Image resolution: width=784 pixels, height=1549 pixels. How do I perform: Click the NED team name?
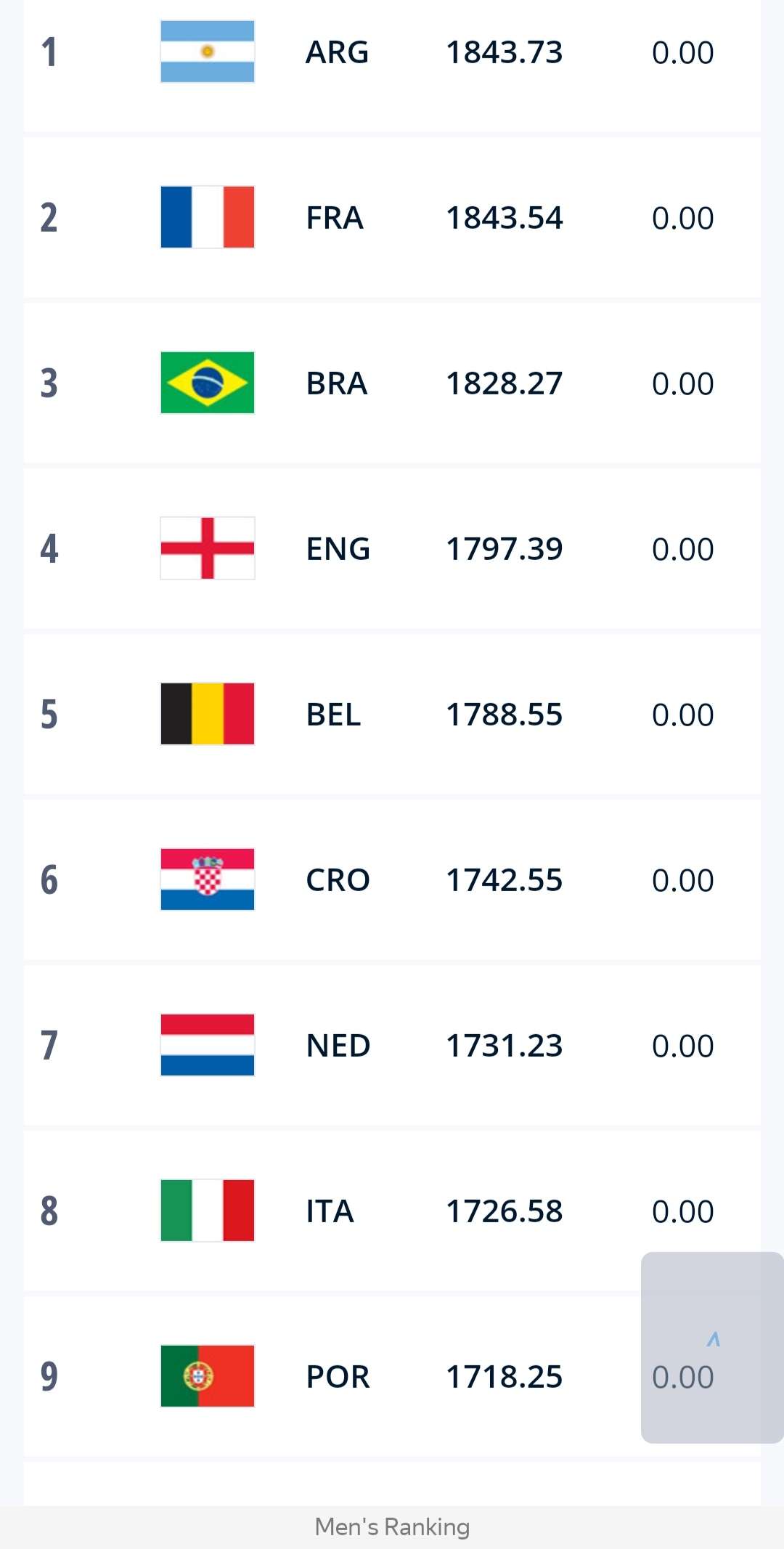338,1046
